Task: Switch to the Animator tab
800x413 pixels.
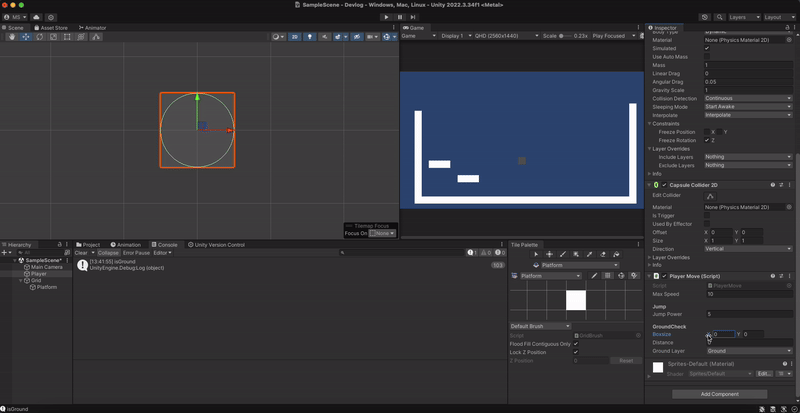Action: [90, 28]
